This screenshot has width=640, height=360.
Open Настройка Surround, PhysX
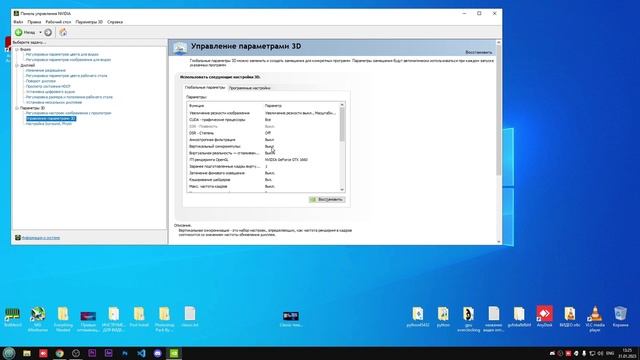pyautogui.click(x=49, y=124)
